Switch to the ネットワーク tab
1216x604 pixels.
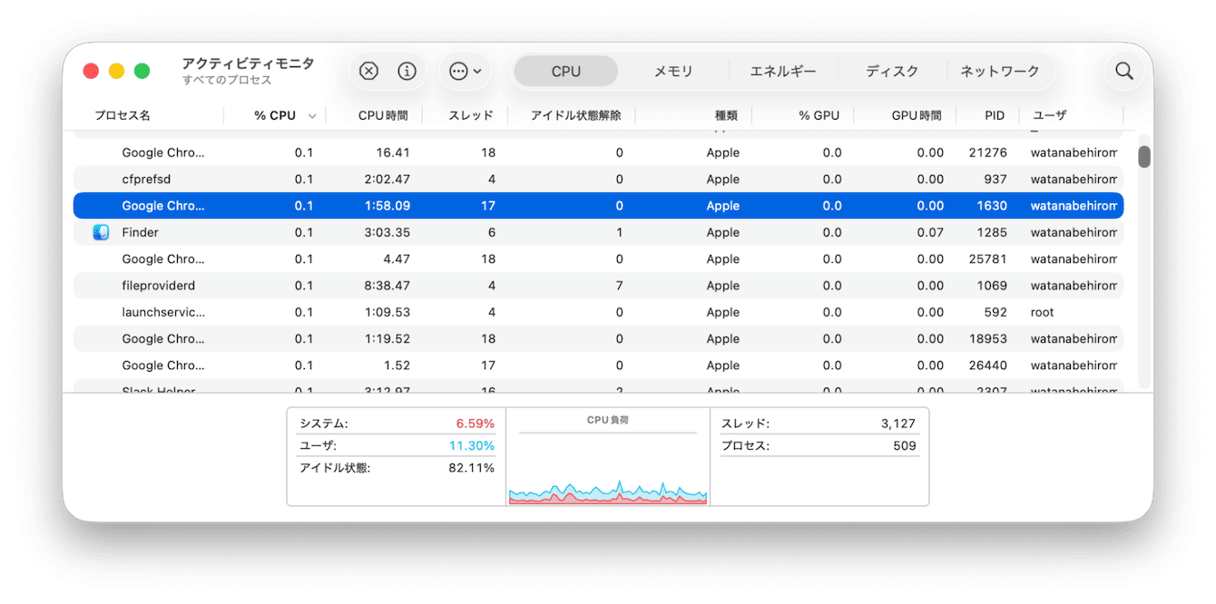(x=1000, y=71)
